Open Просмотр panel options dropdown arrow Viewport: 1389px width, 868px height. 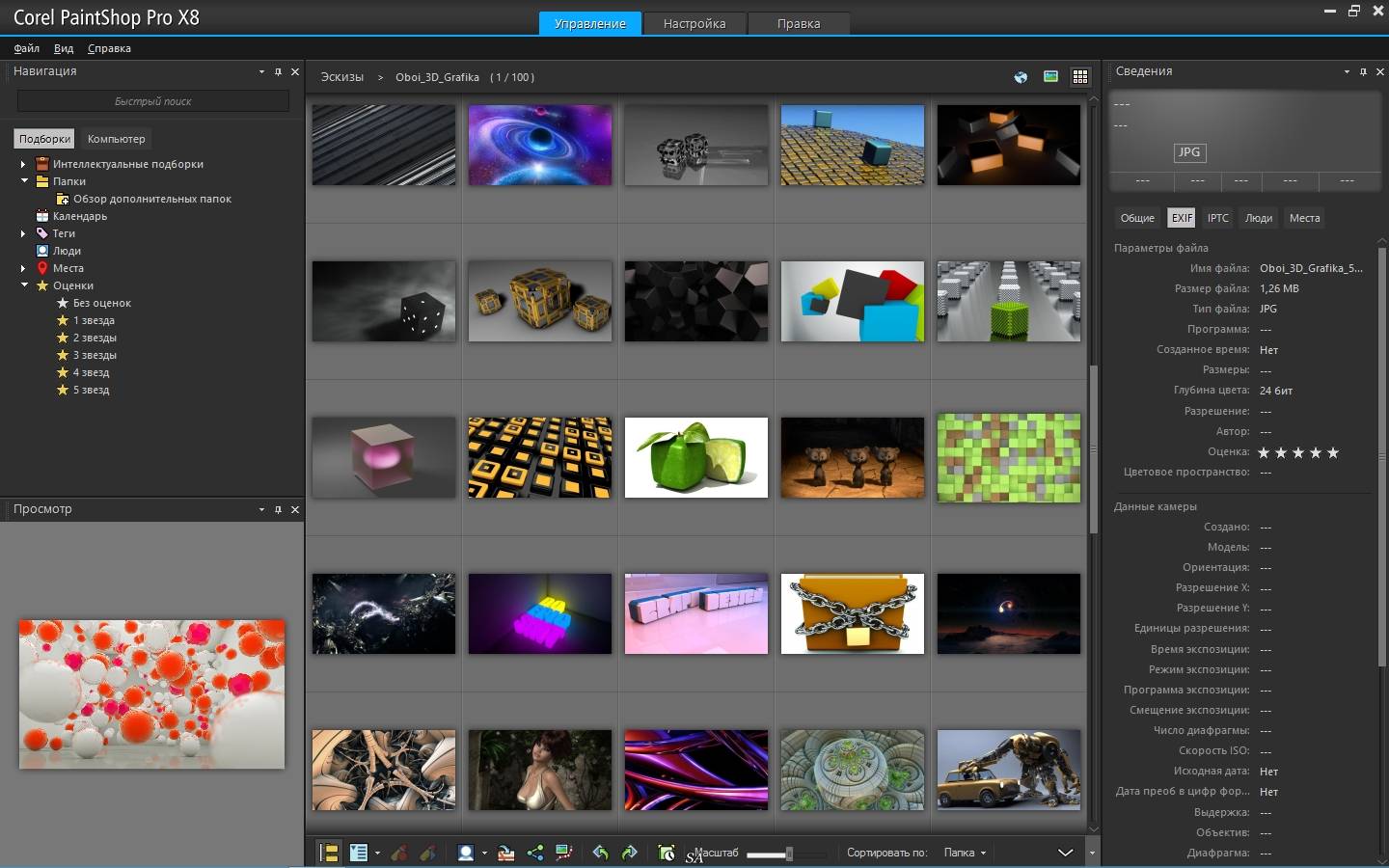click(261, 509)
